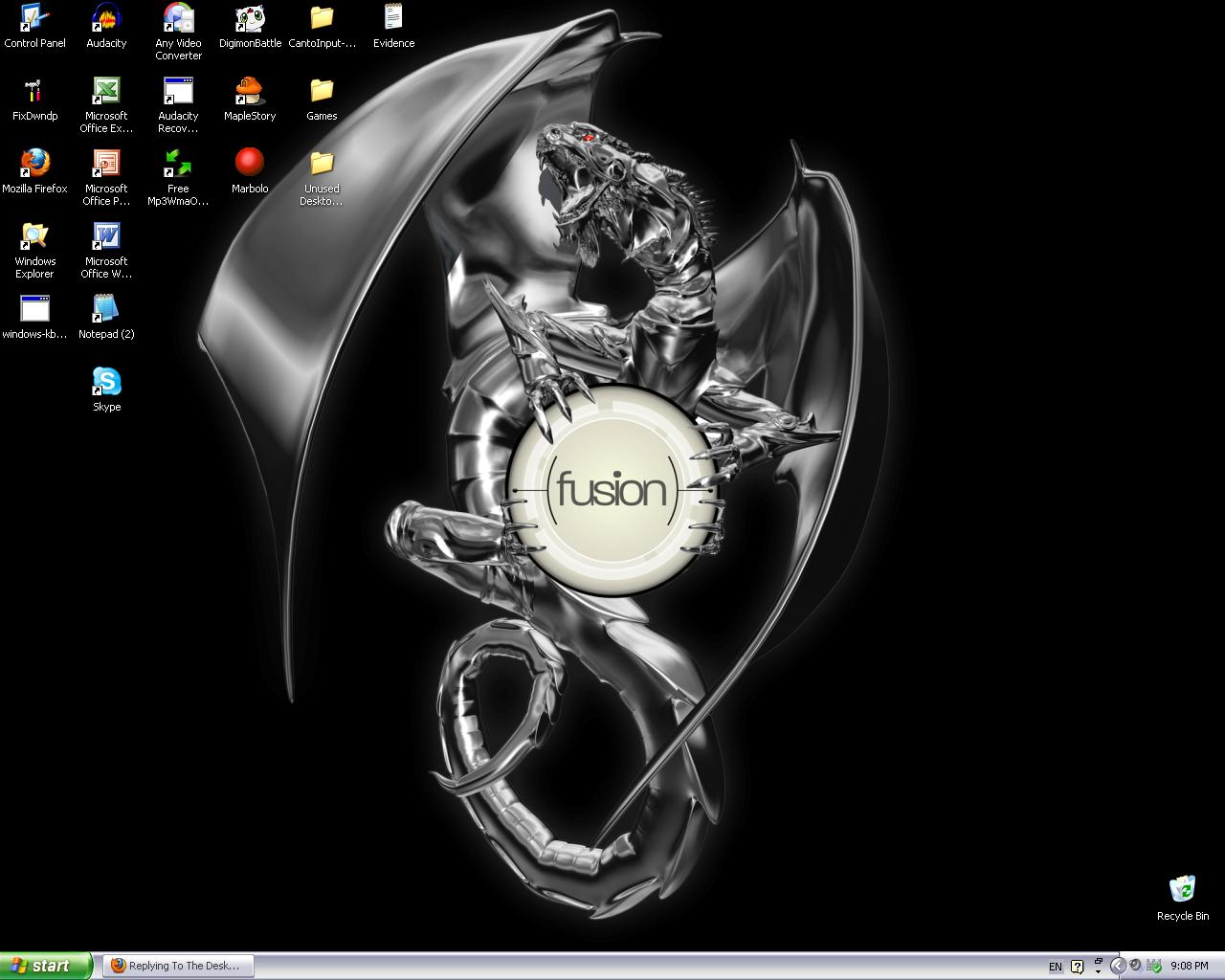Open the Games folder
This screenshot has width=1225, height=980.
322,99
